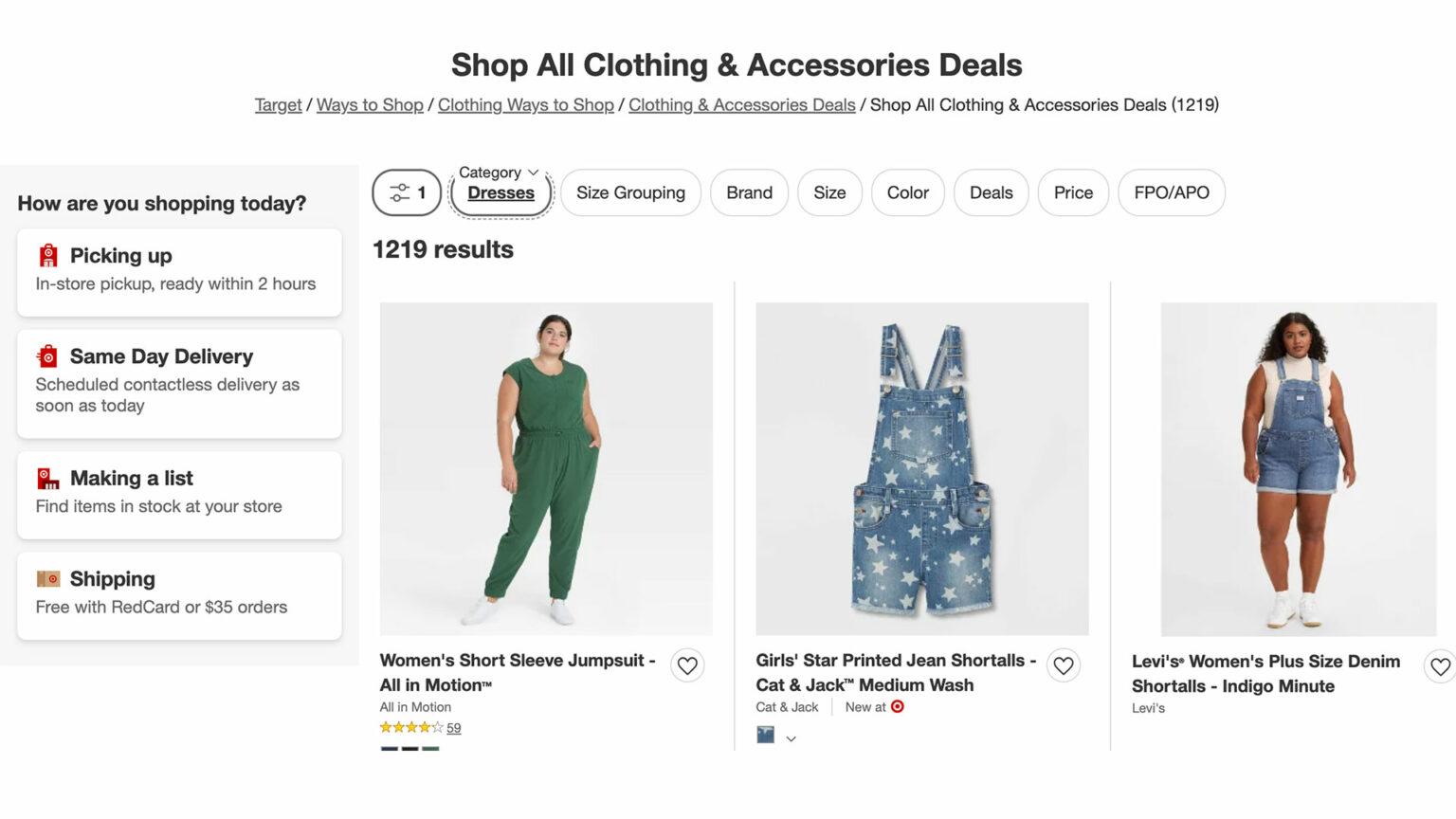Open the Clothing & Accessories Deals breadcrumb
1456x819 pixels.
(x=742, y=104)
